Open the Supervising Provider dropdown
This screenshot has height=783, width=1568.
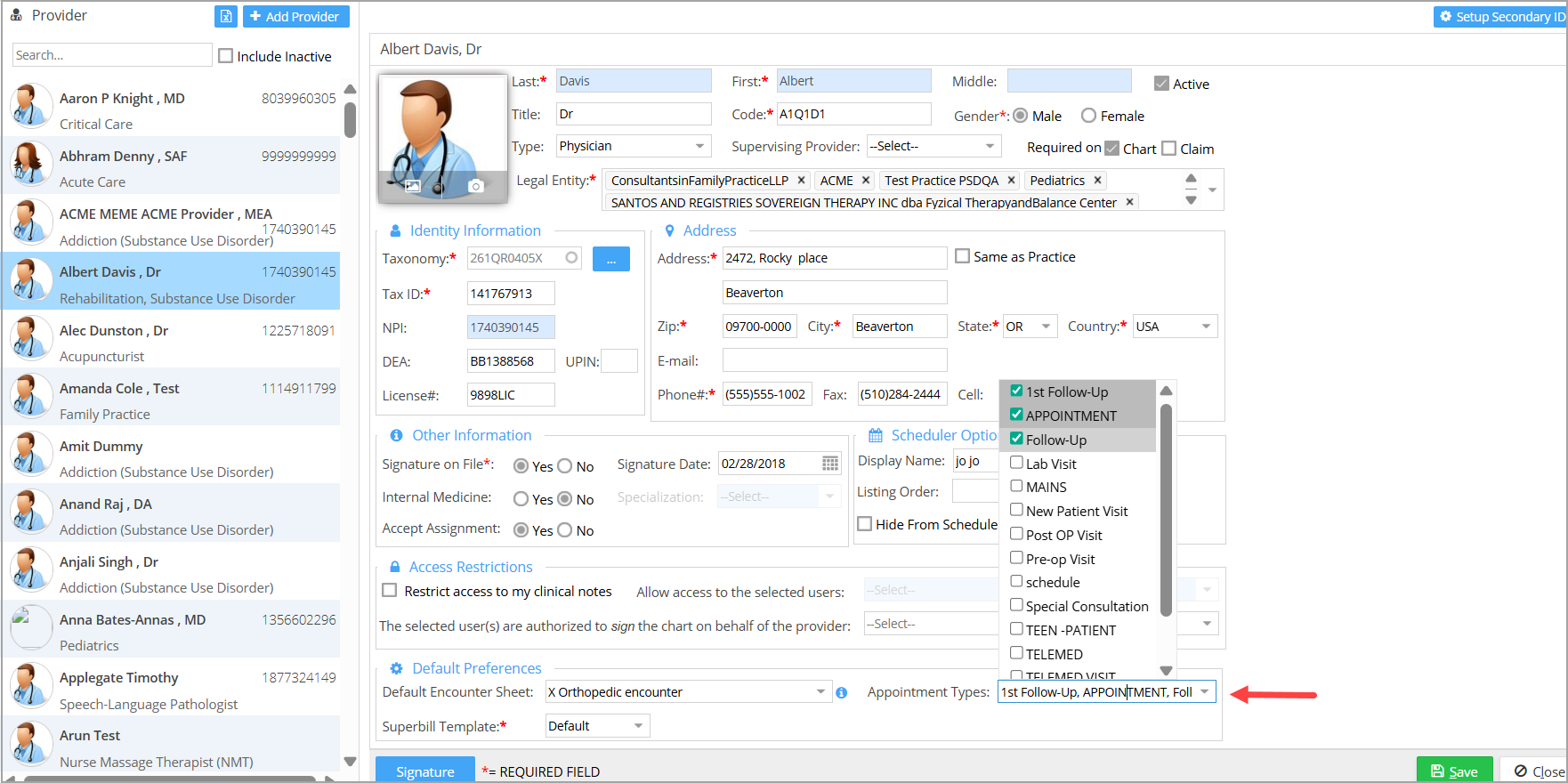(990, 146)
